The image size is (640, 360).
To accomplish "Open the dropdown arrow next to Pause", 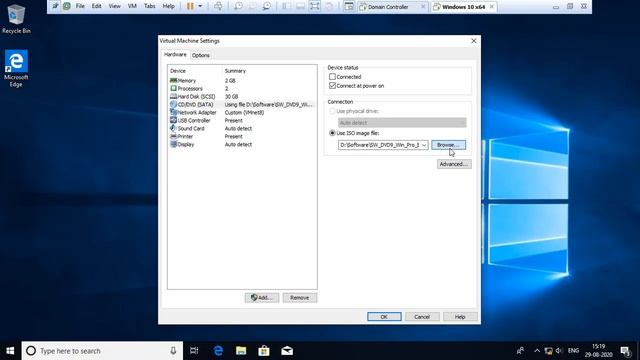I will click(x=200, y=6).
